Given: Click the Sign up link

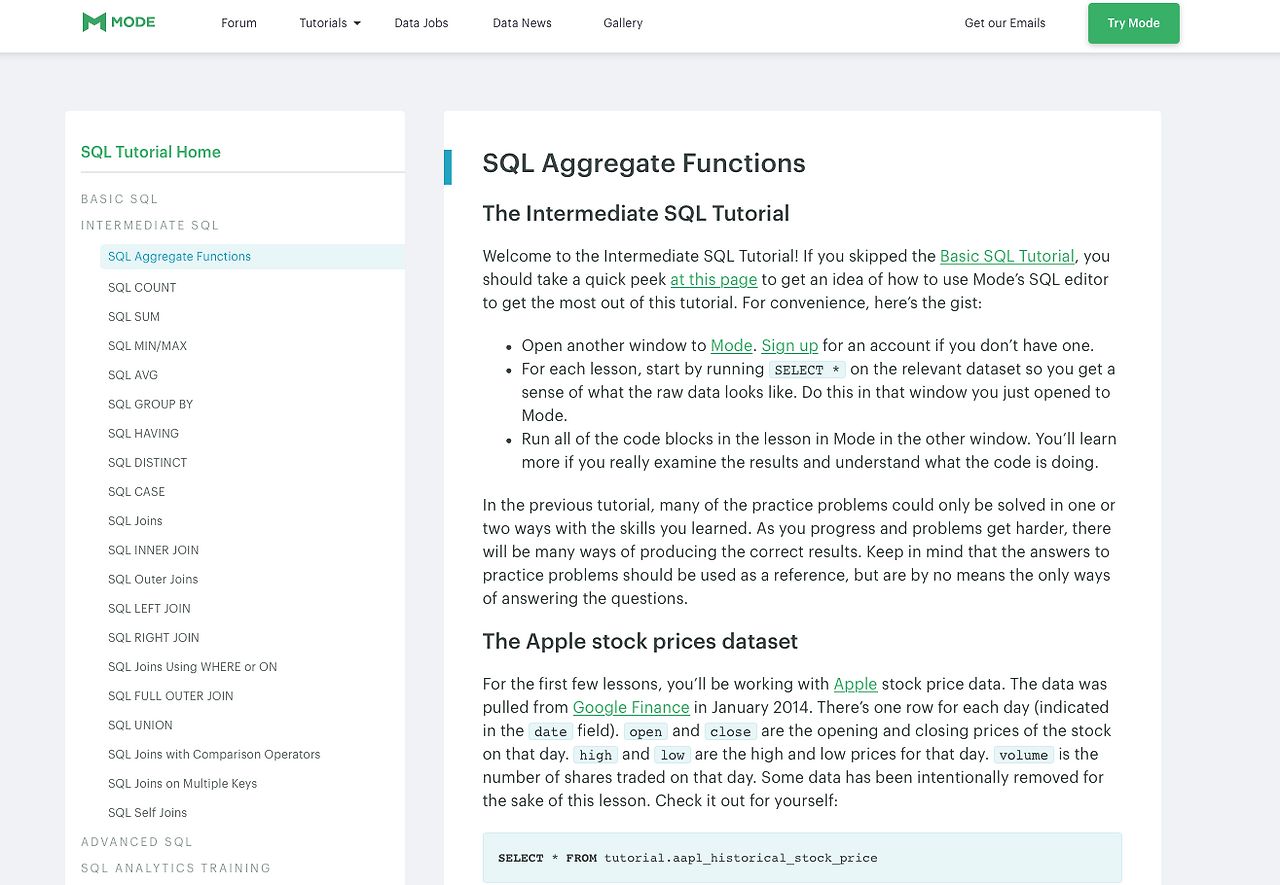Looking at the screenshot, I should [x=790, y=345].
